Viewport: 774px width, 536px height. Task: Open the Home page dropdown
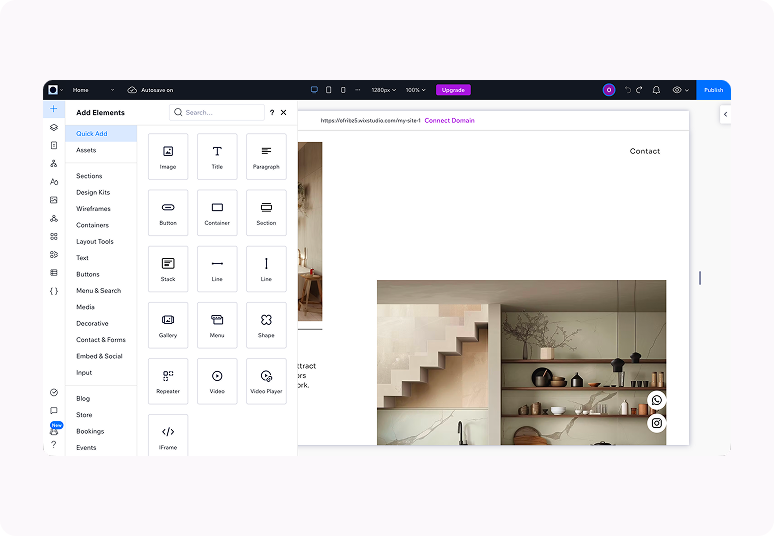pos(93,90)
